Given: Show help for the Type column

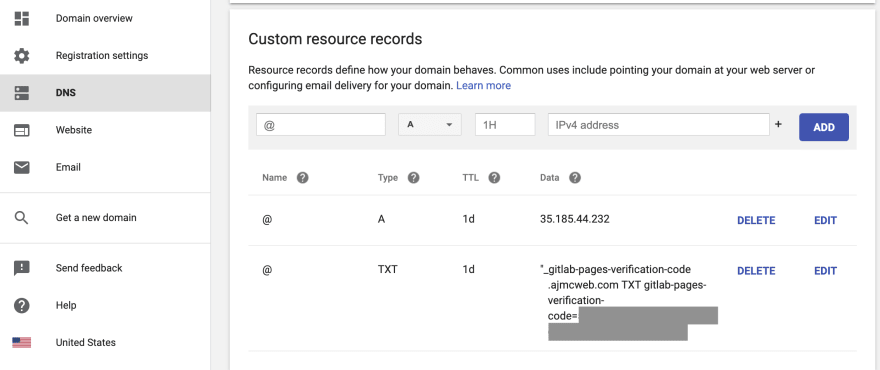Looking at the screenshot, I should [x=414, y=178].
